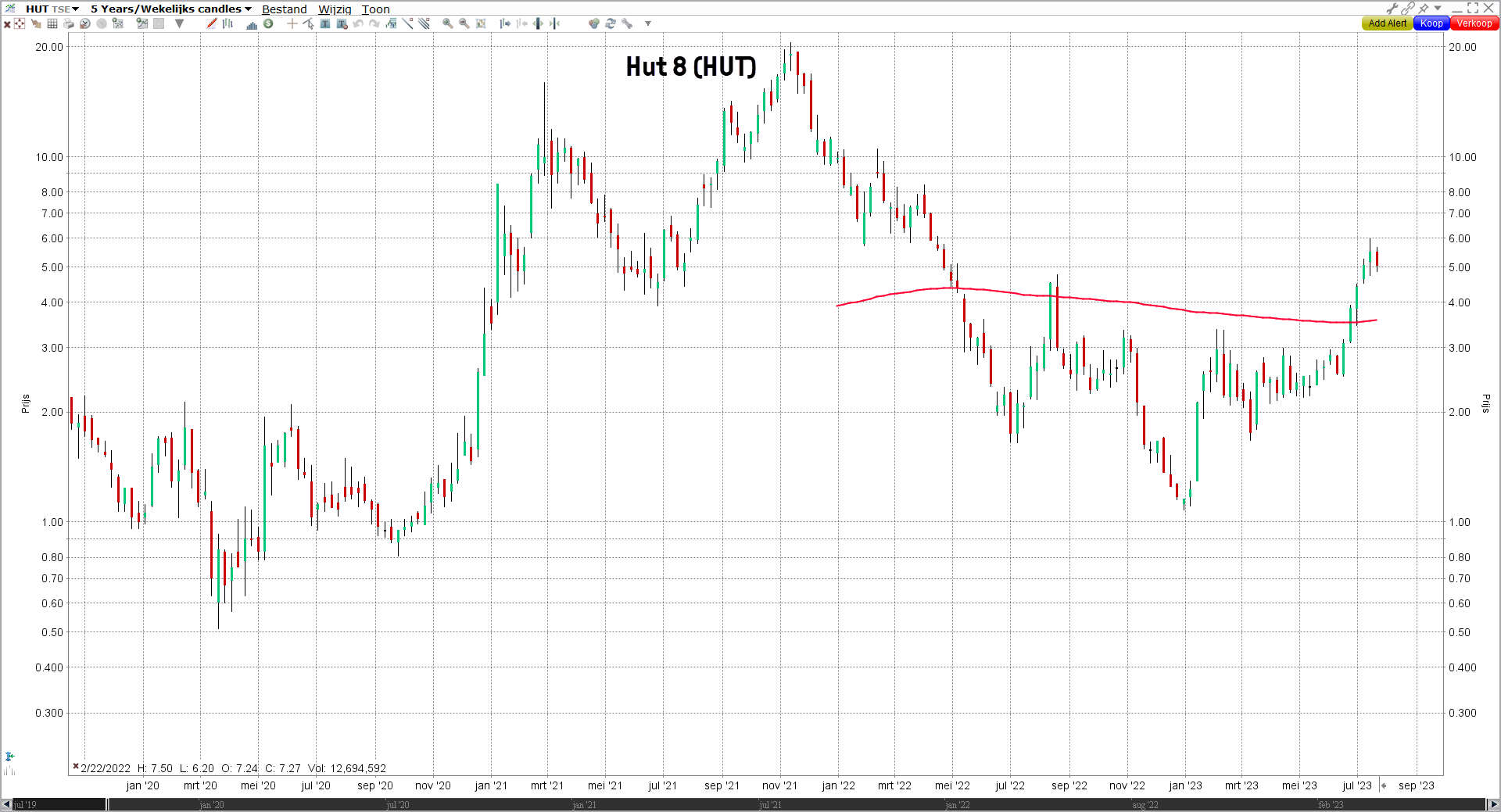Click the grid table icon

tap(52, 23)
